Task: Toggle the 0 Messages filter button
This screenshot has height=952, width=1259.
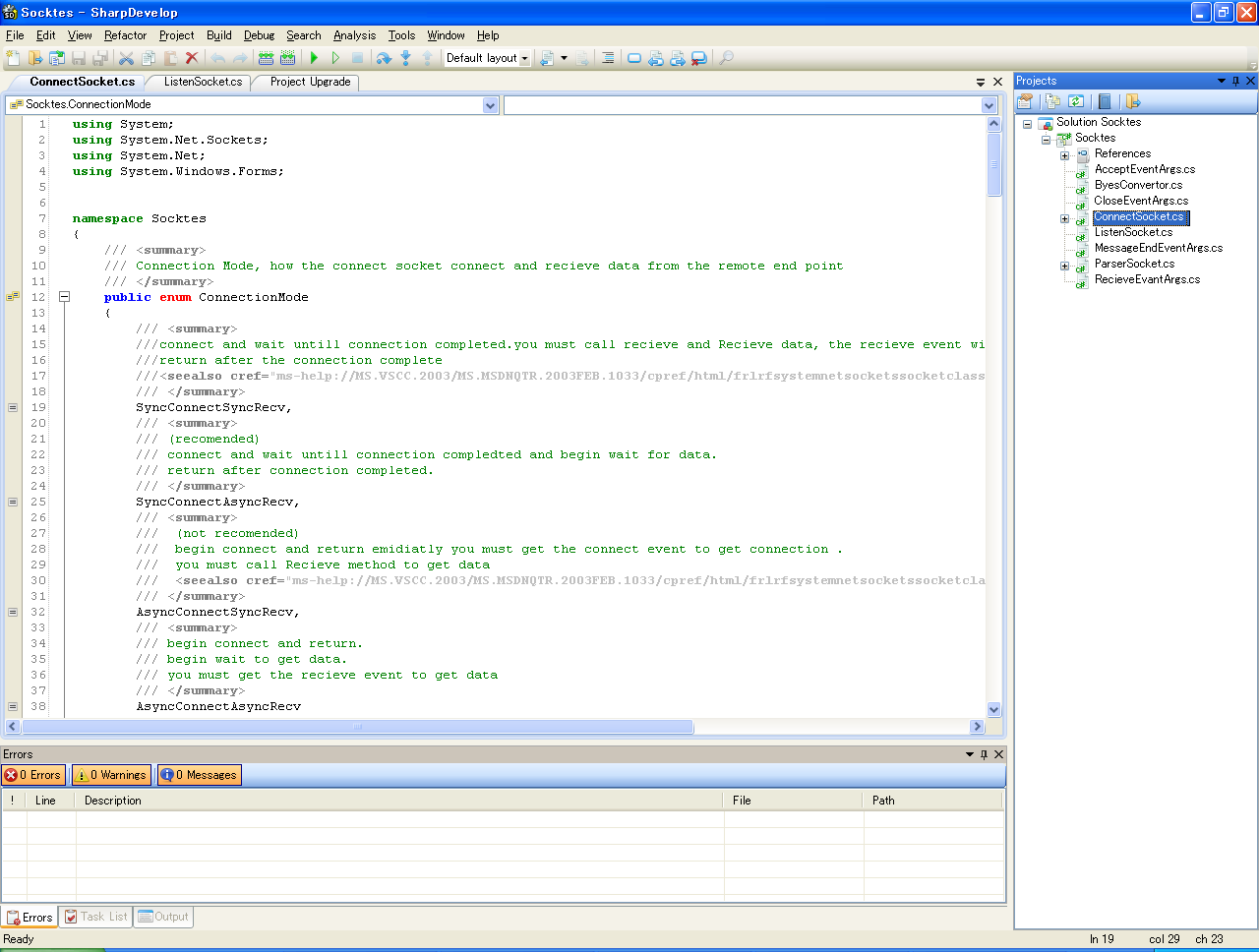Action: pyautogui.click(x=199, y=775)
